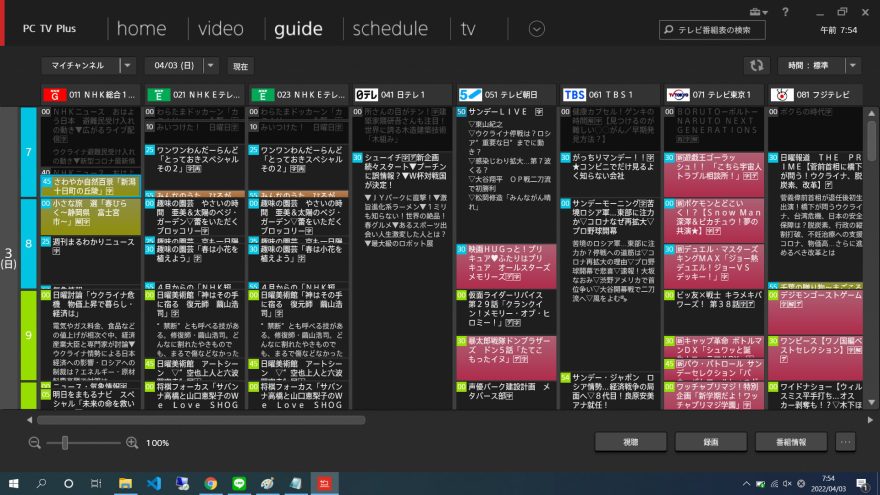The width and height of the screenshot is (880, 495).
Task: Click the guide zoom slider handle
Action: tap(64, 442)
